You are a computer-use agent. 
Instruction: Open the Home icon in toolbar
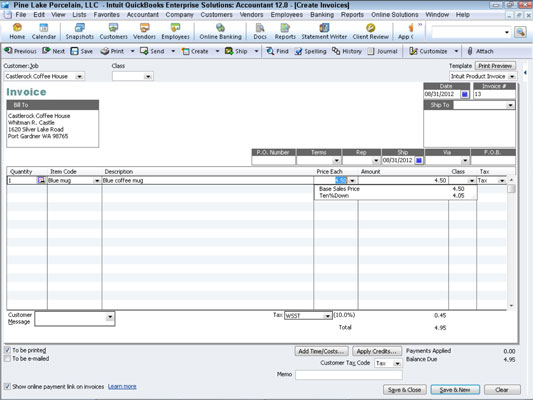pos(17,28)
